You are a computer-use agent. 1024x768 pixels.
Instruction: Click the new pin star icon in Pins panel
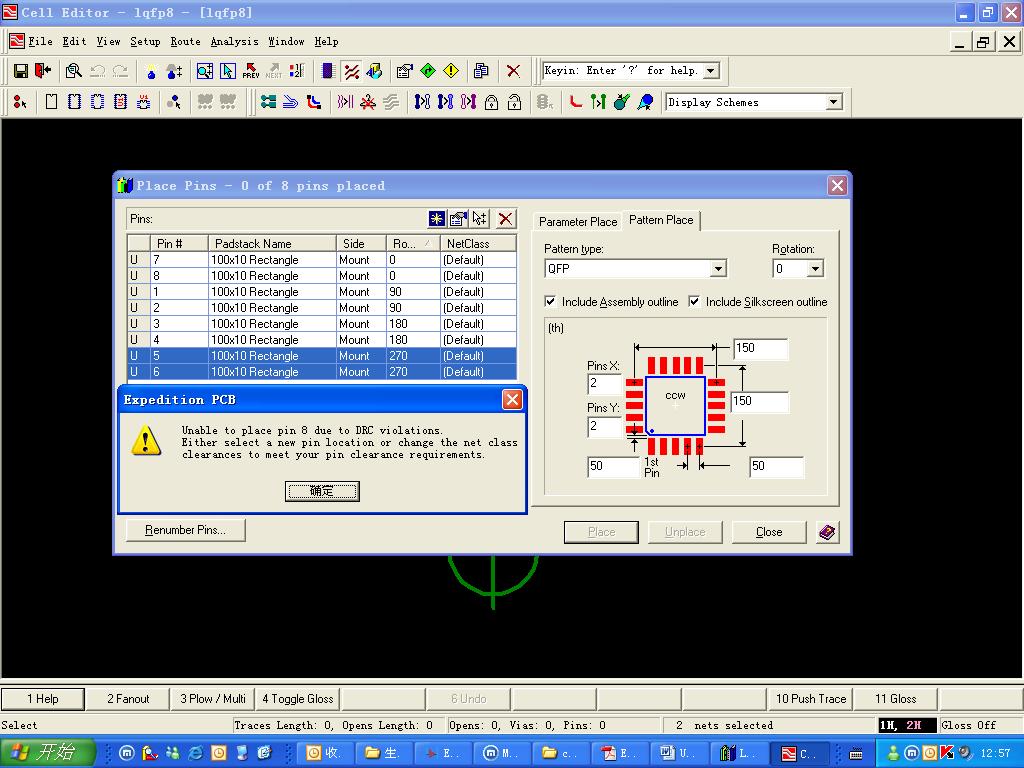pyautogui.click(x=437, y=219)
